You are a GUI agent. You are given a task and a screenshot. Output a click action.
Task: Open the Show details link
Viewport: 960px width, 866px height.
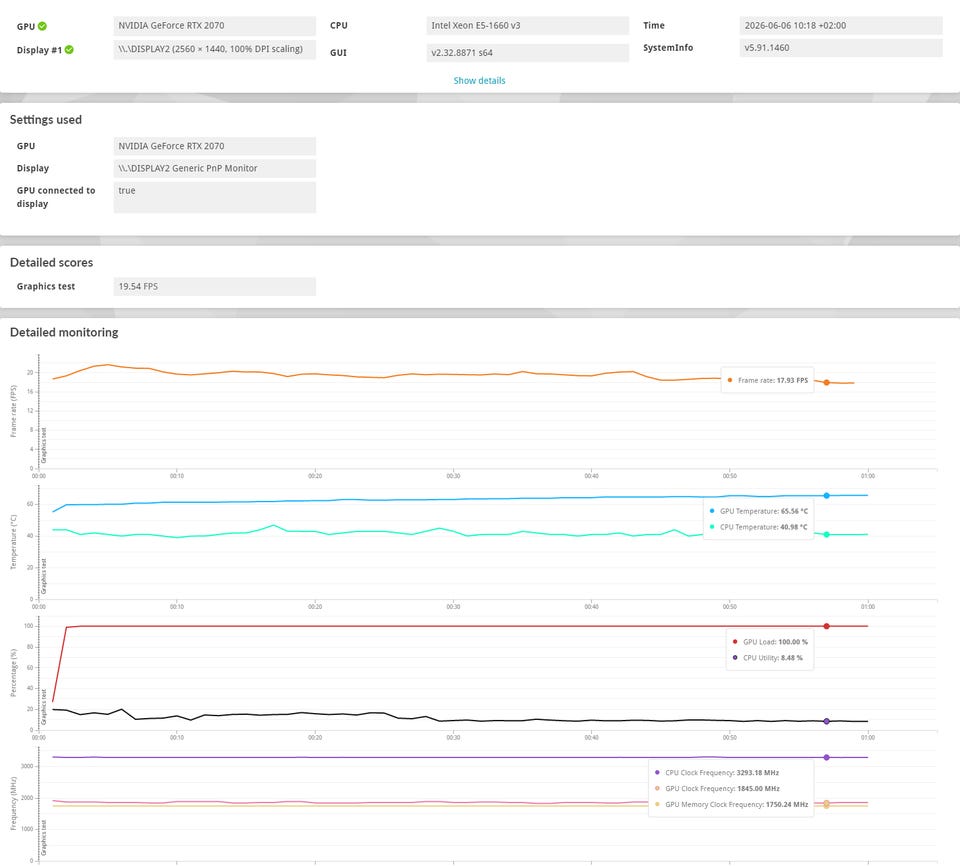479,80
